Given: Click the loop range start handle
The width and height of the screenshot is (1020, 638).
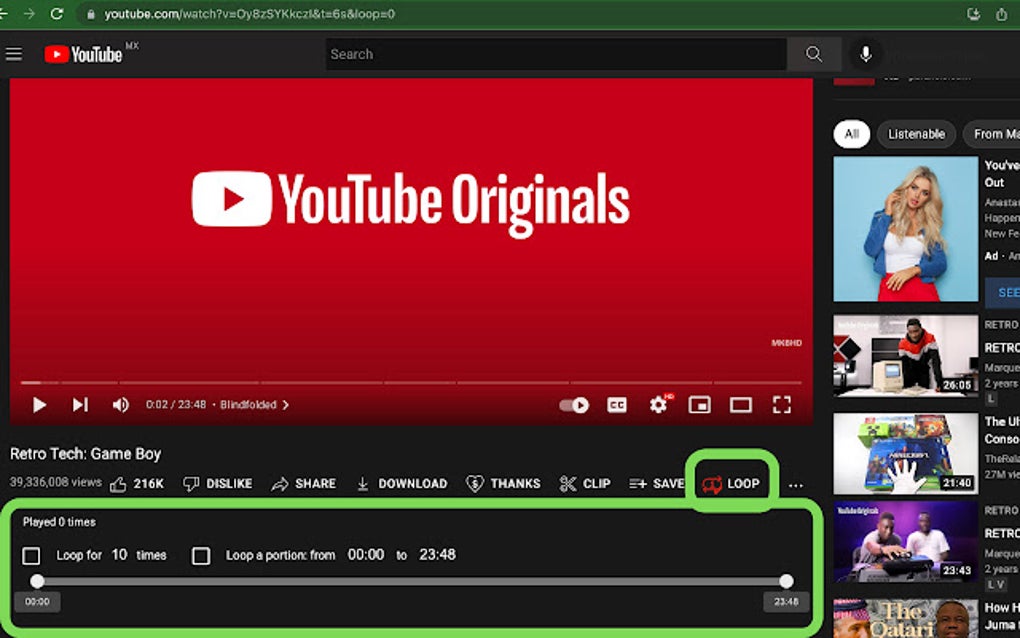Looking at the screenshot, I should pos(37,581).
